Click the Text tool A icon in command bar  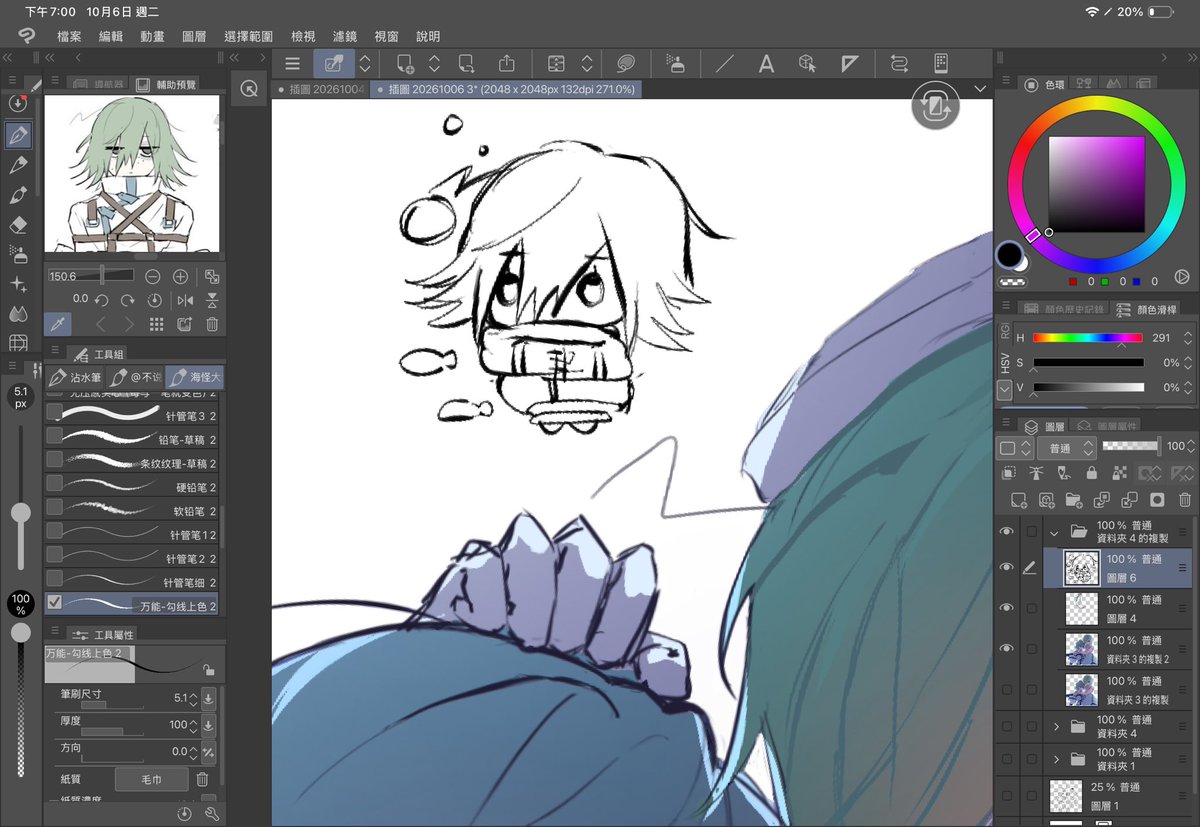[x=766, y=64]
